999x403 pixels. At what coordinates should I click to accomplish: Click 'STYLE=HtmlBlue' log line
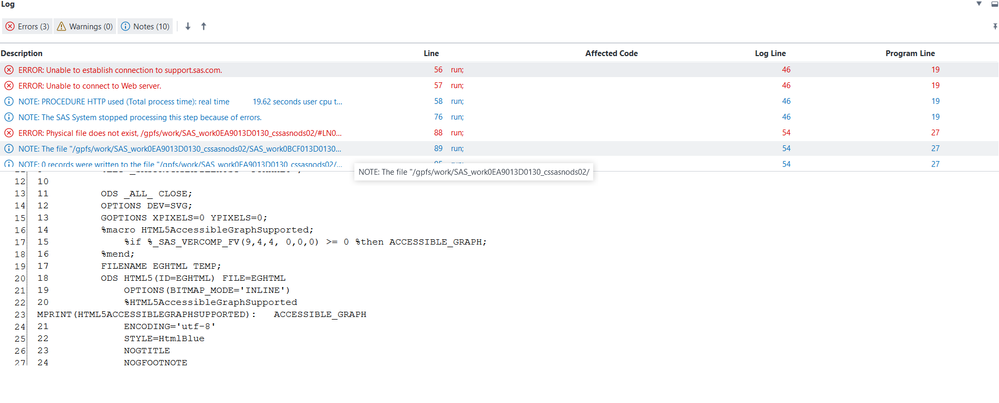(x=164, y=339)
